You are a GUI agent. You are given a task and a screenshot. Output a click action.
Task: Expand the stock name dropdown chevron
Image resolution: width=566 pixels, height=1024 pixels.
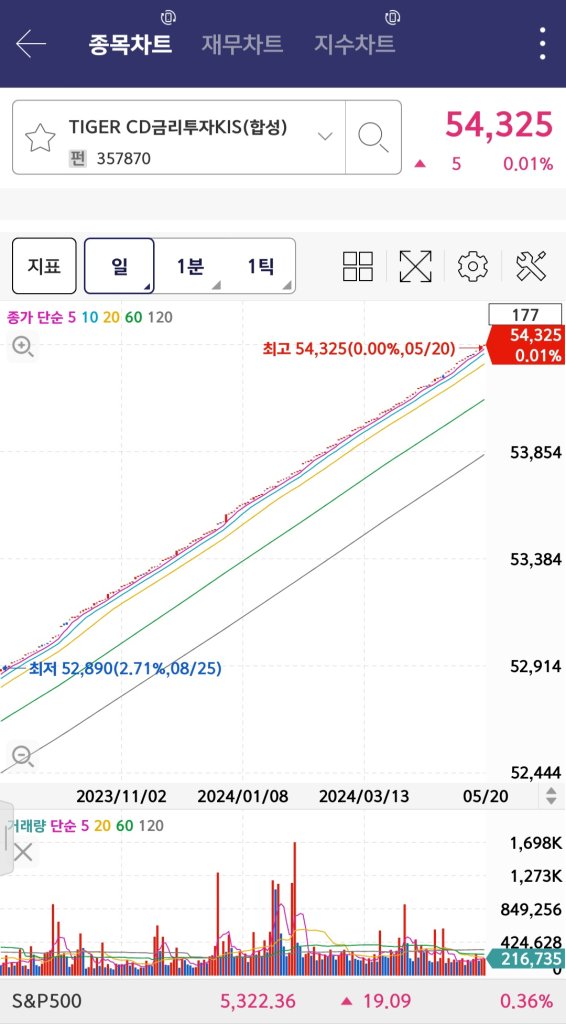click(324, 136)
